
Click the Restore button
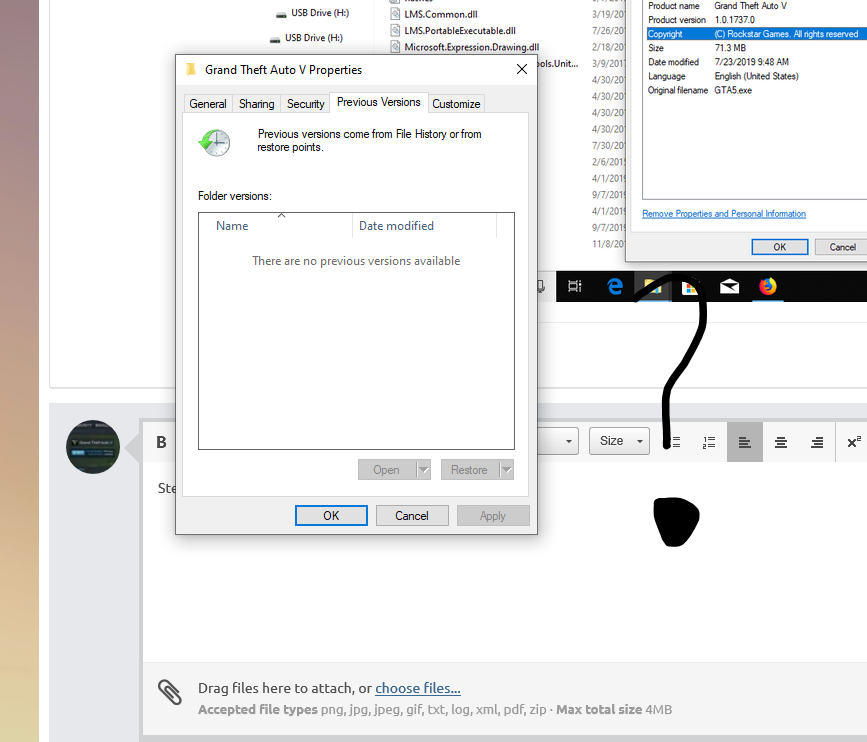tap(469, 470)
